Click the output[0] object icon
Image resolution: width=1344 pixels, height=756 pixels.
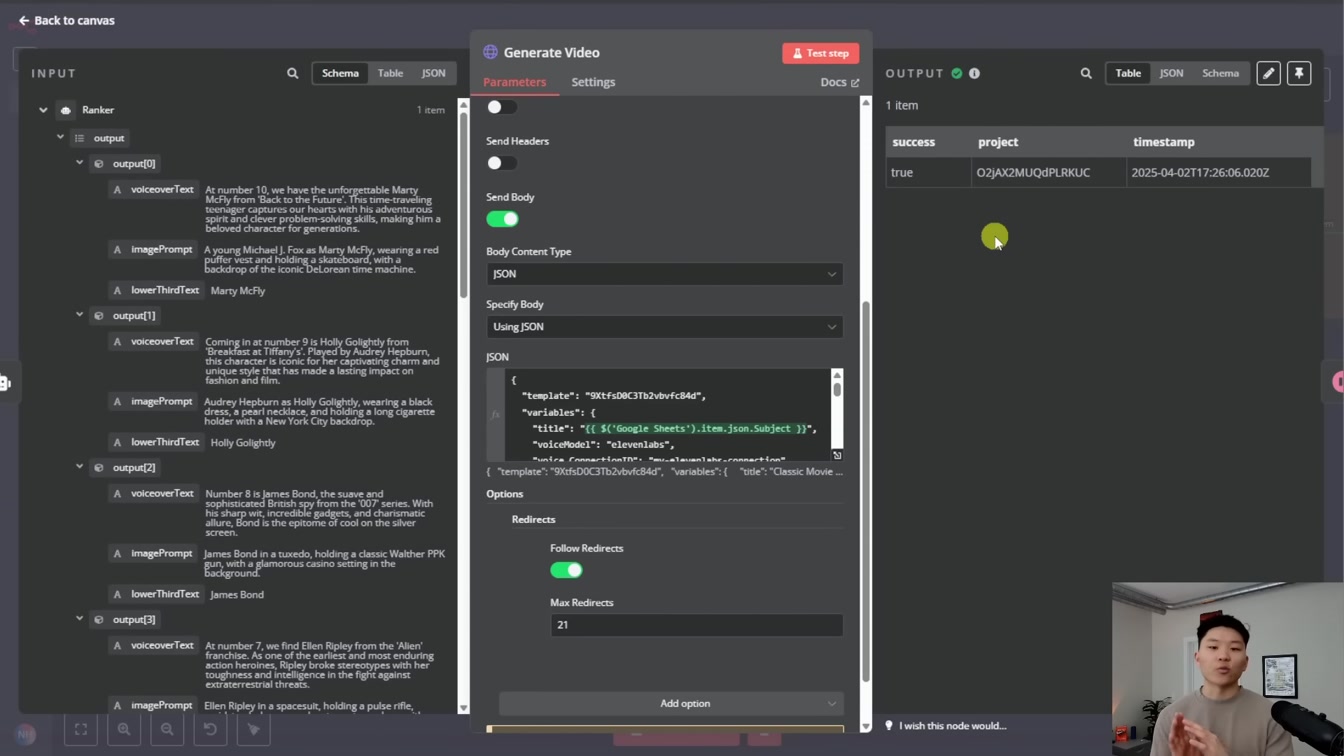point(99,163)
